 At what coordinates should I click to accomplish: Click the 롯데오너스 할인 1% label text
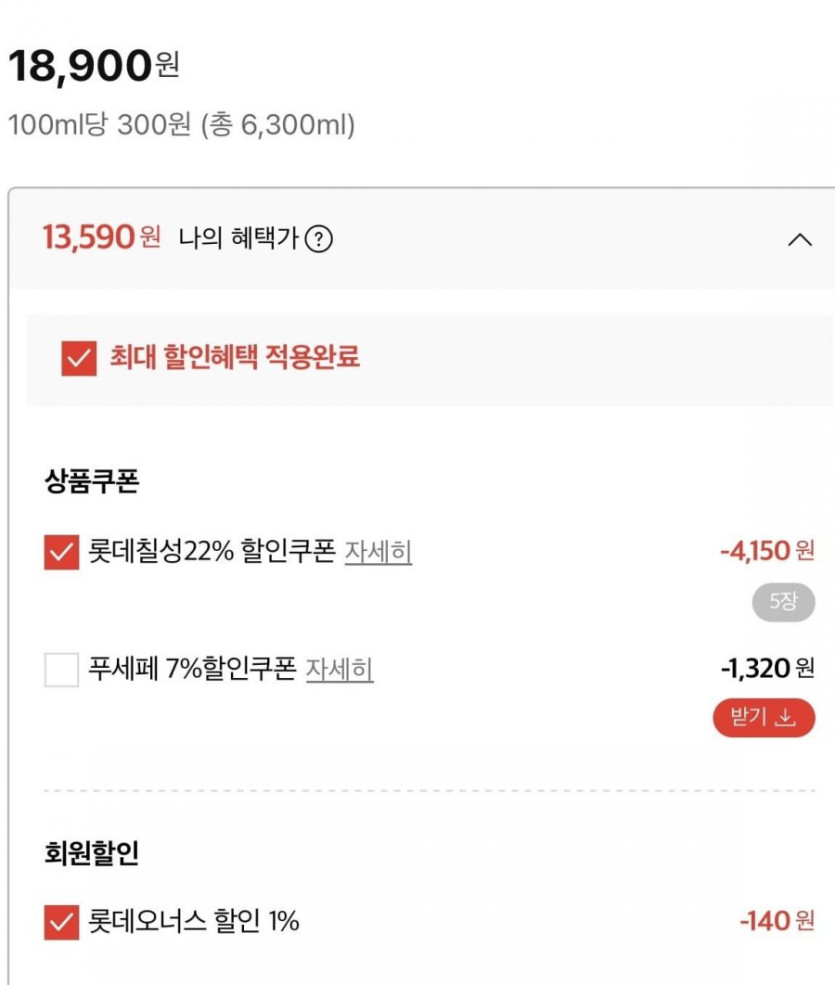tap(194, 921)
